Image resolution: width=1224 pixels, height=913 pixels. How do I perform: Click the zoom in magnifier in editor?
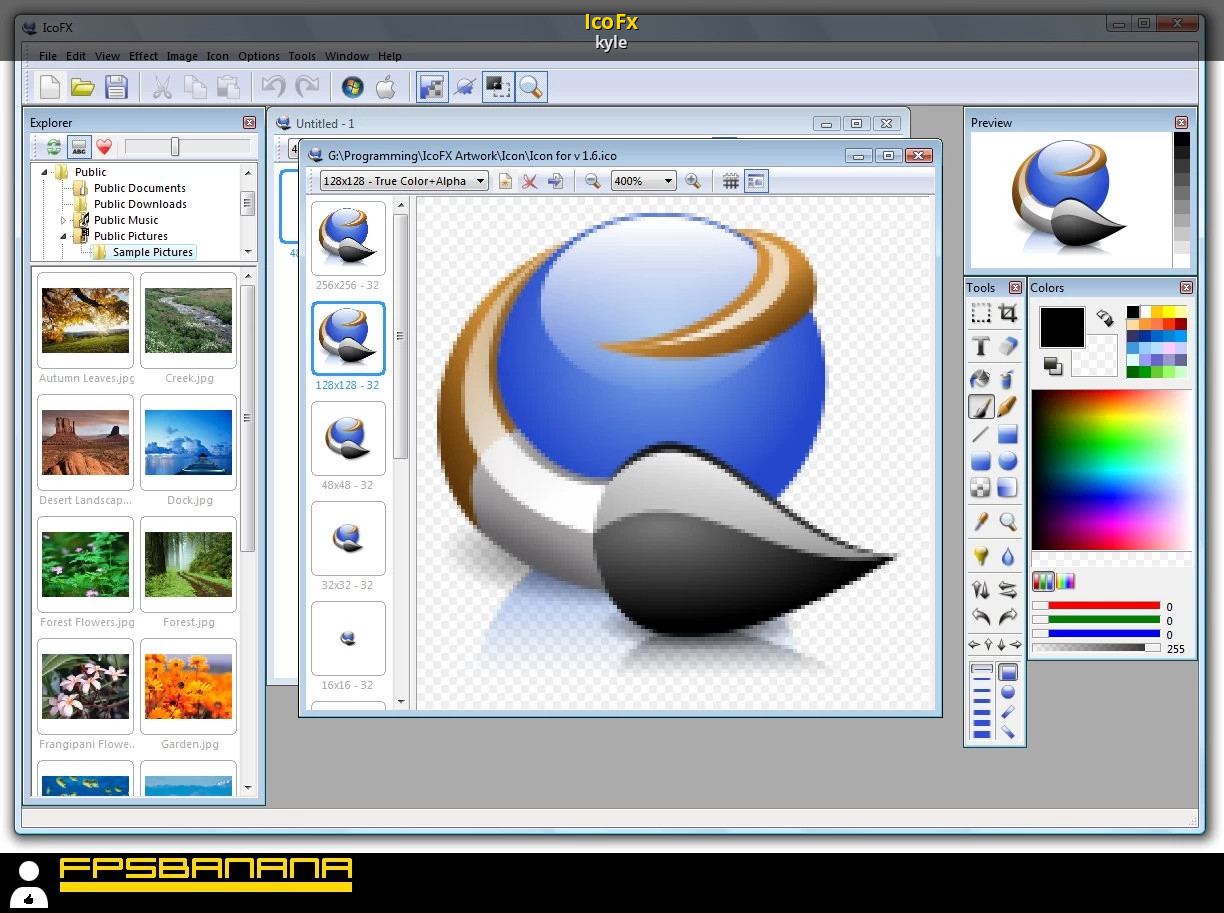coord(692,181)
